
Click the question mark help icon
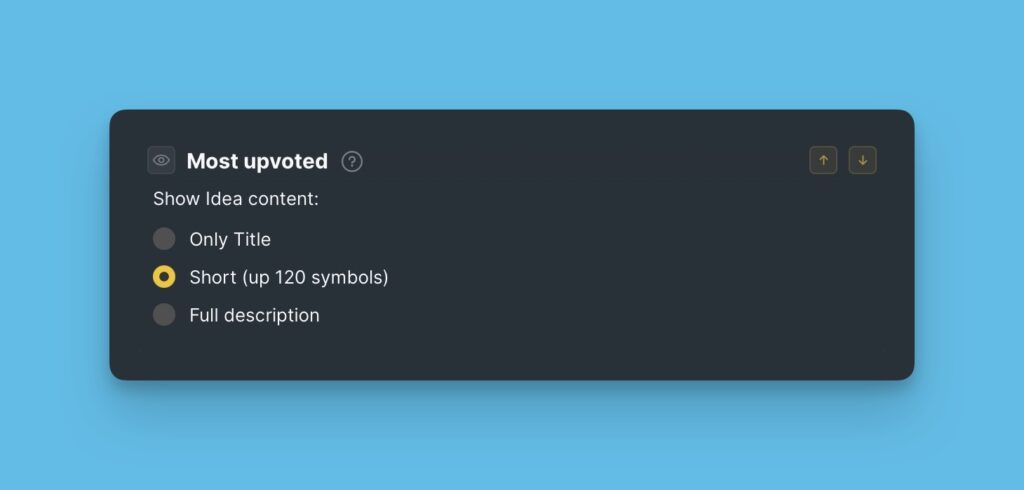click(352, 161)
